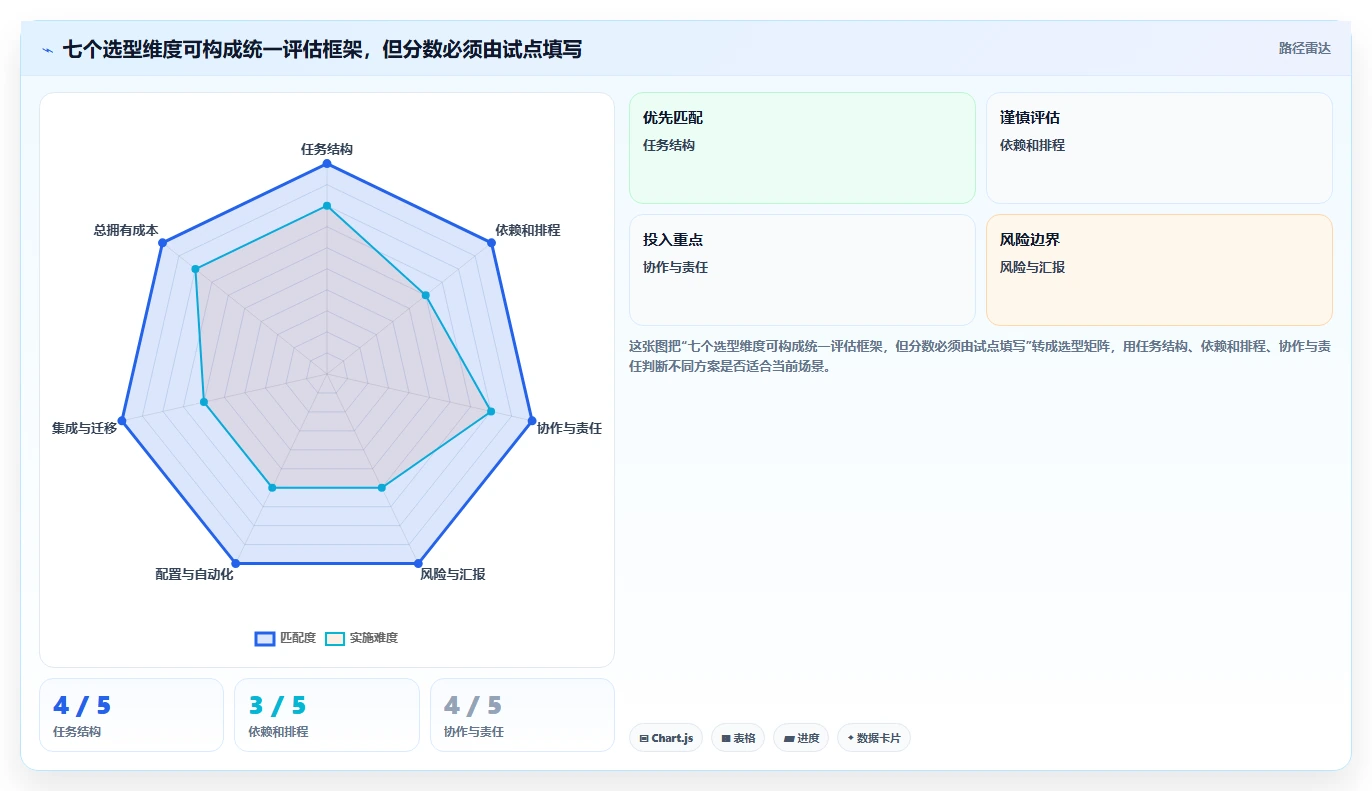The height and width of the screenshot is (791, 1372).
Task: Click the 匹配度 data point at 任务结构
Action: pos(326,163)
